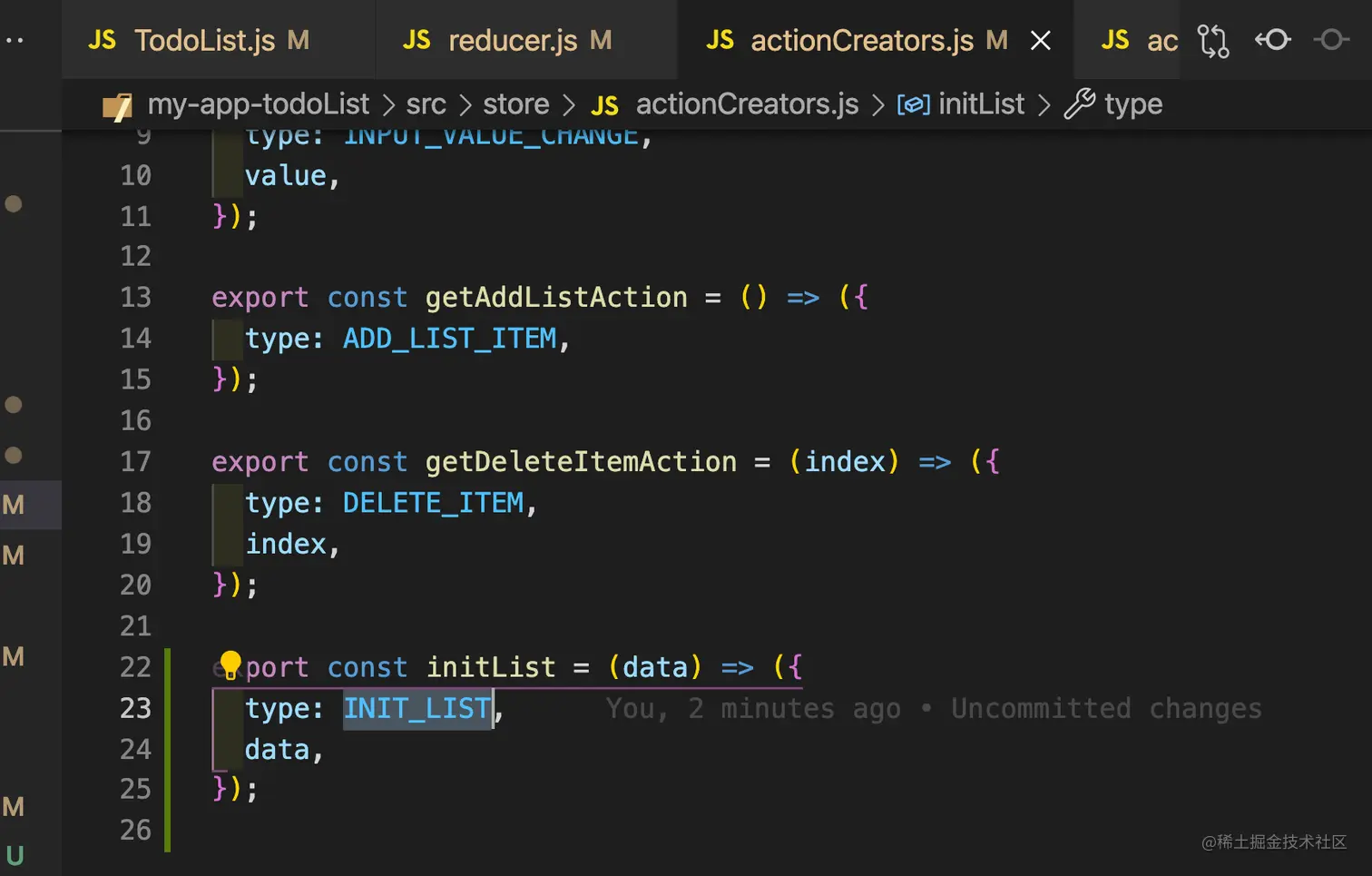Open the actionCreators.js breadcrumb dropdown

747,104
